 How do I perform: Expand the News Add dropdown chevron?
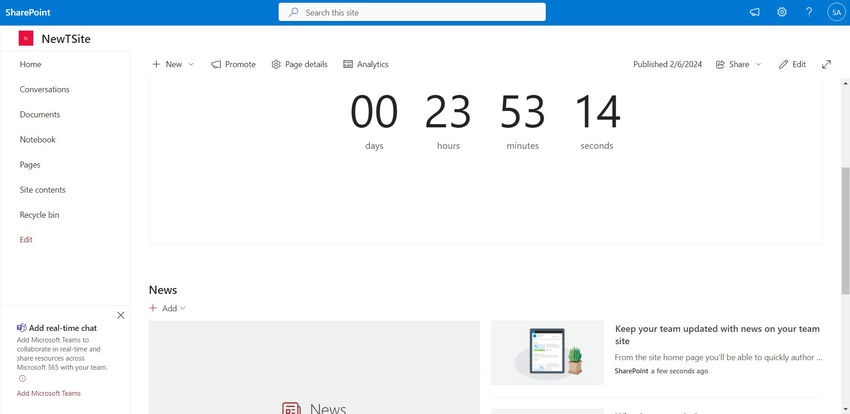[x=183, y=308]
